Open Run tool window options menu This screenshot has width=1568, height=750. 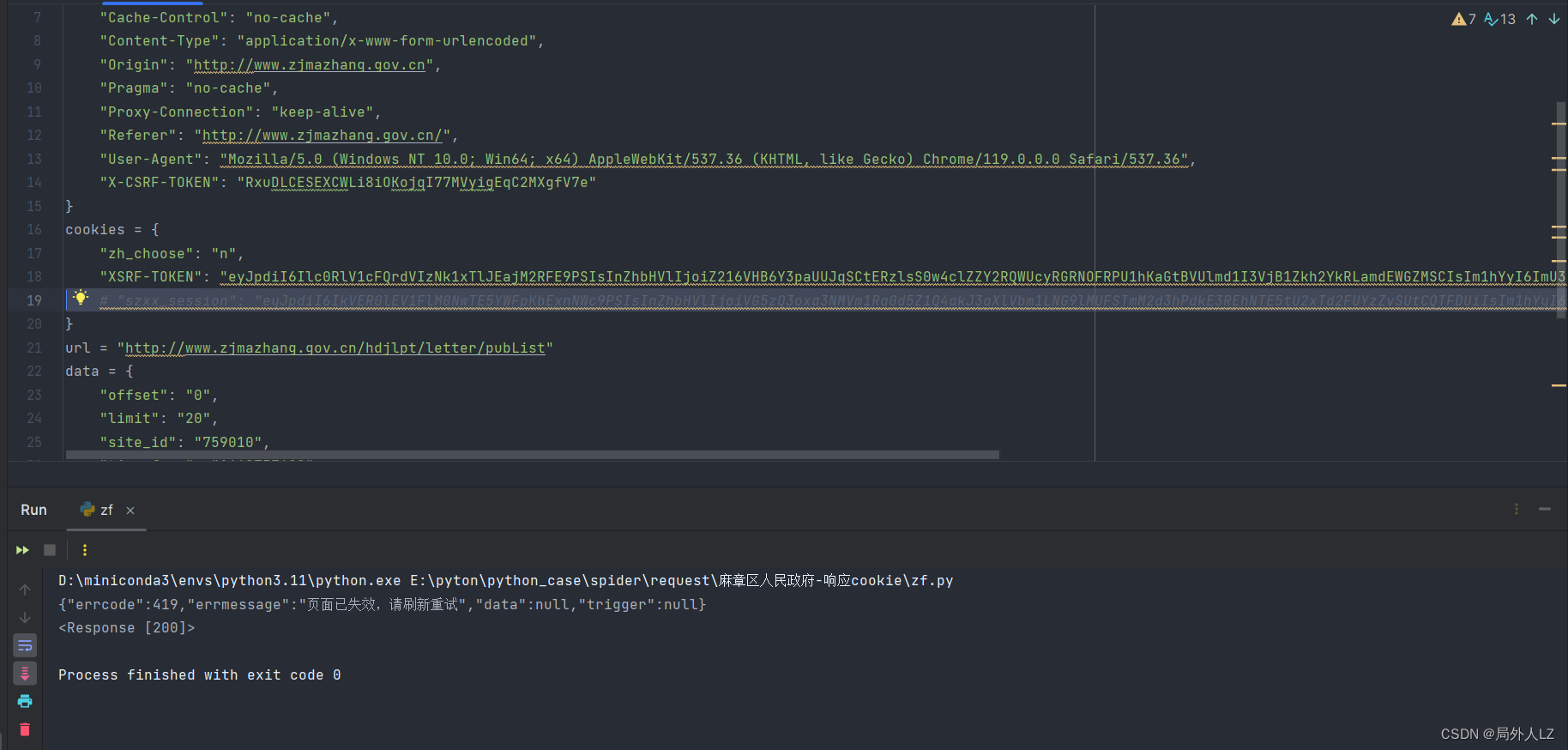point(1516,509)
